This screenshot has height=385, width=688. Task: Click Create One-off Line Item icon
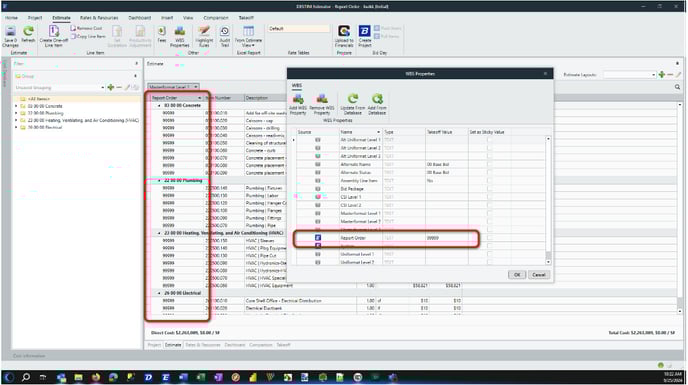point(54,36)
